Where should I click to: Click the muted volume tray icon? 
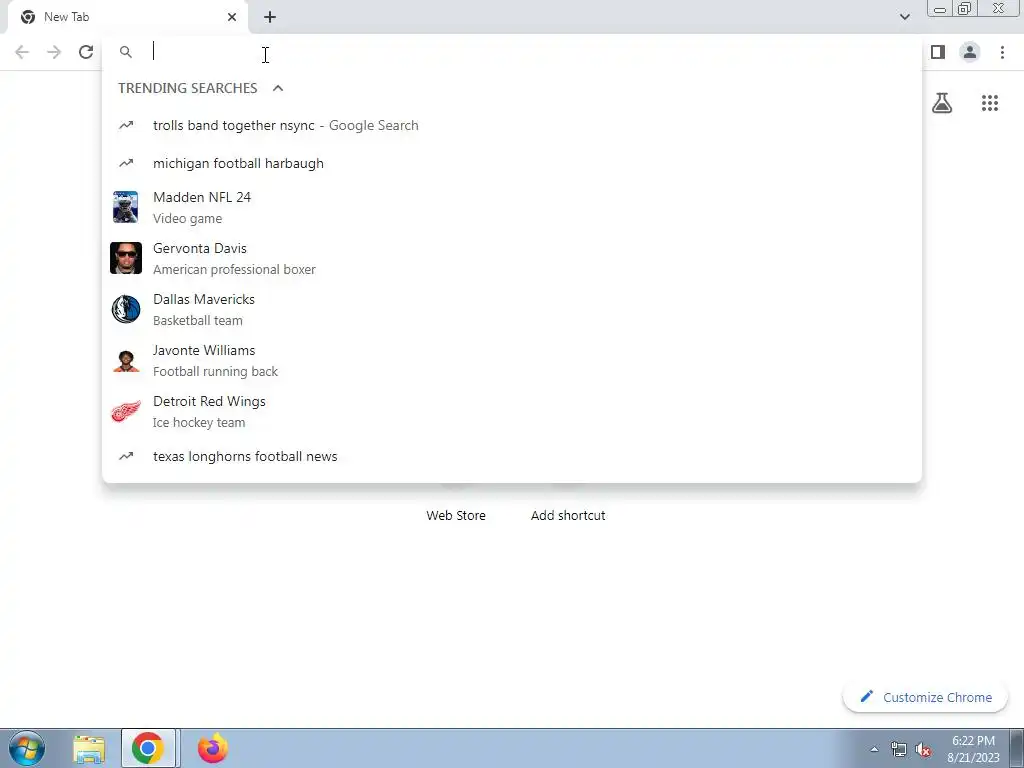(923, 750)
